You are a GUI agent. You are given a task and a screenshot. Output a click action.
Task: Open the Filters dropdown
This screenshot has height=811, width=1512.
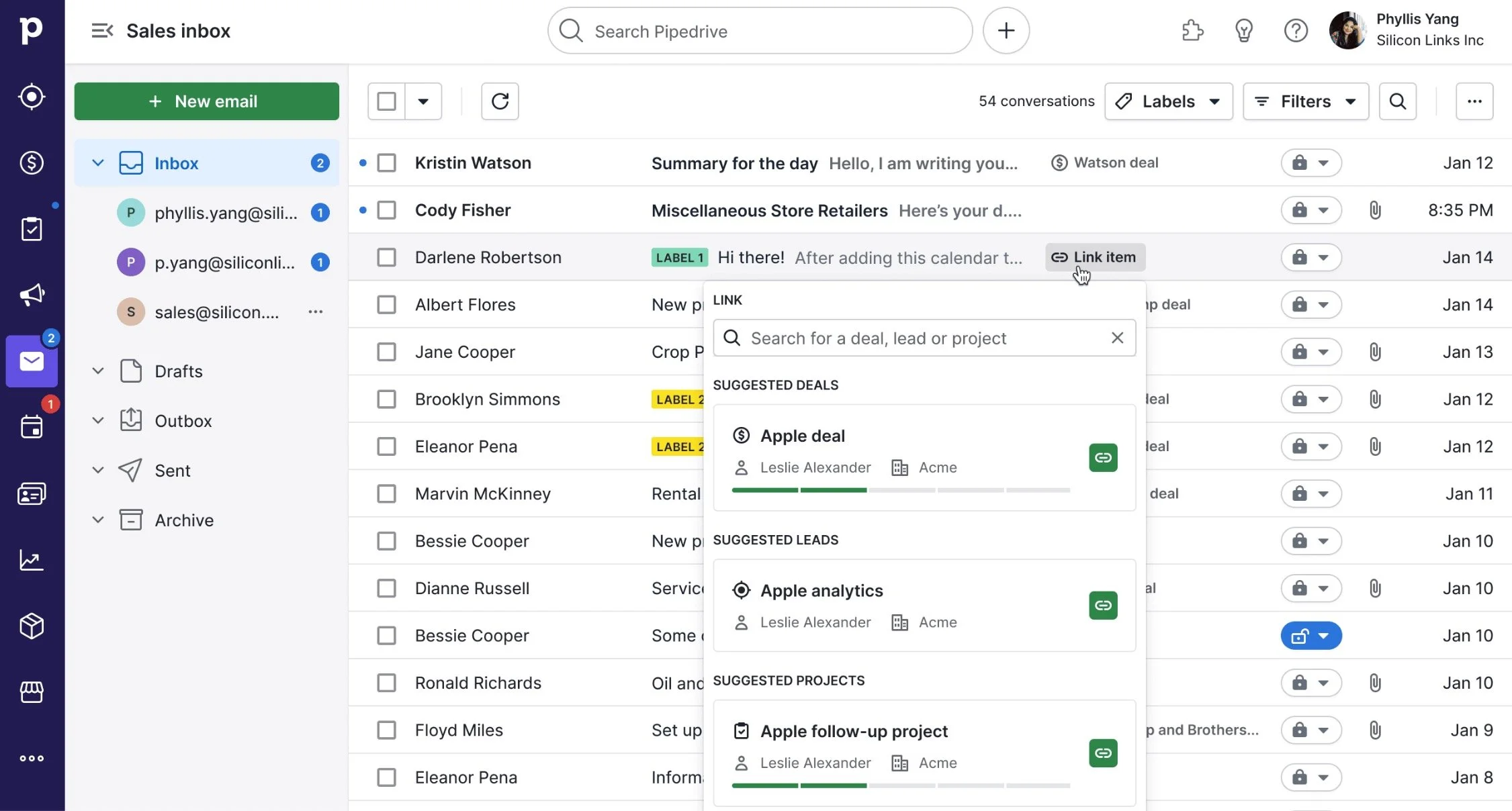[x=1305, y=101]
